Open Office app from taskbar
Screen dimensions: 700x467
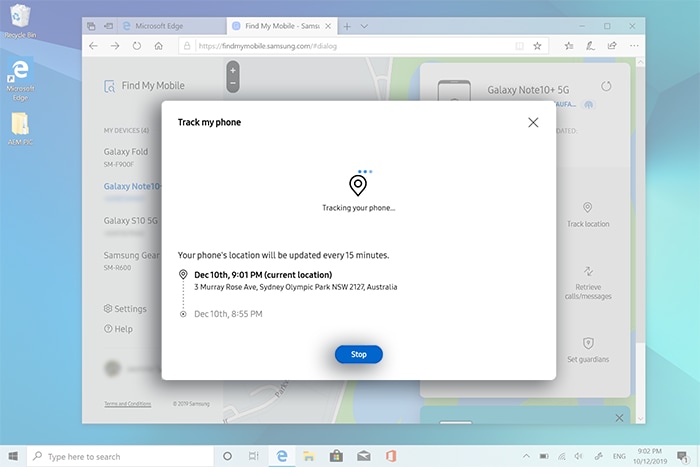pos(391,456)
